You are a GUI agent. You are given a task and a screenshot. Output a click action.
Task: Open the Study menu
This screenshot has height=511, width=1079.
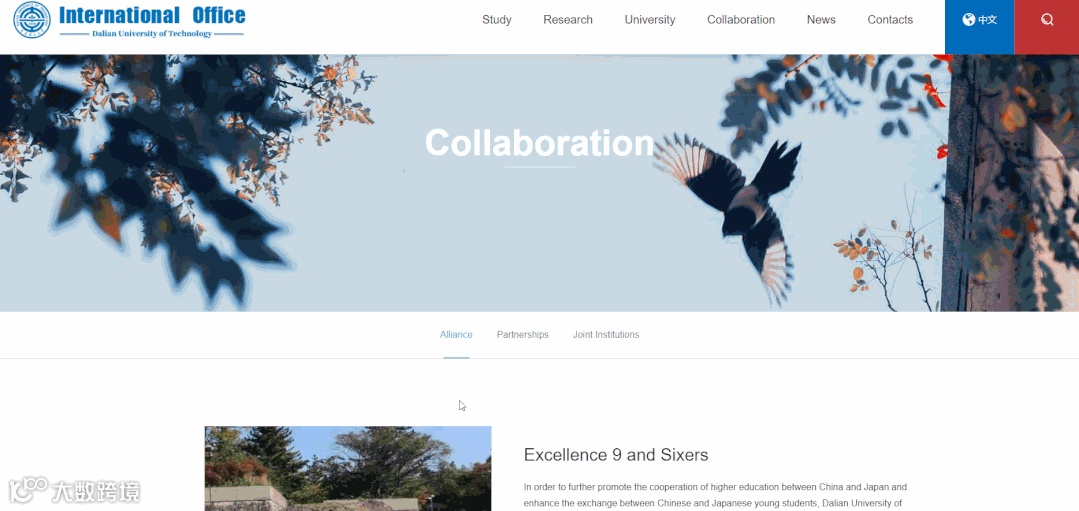click(496, 20)
